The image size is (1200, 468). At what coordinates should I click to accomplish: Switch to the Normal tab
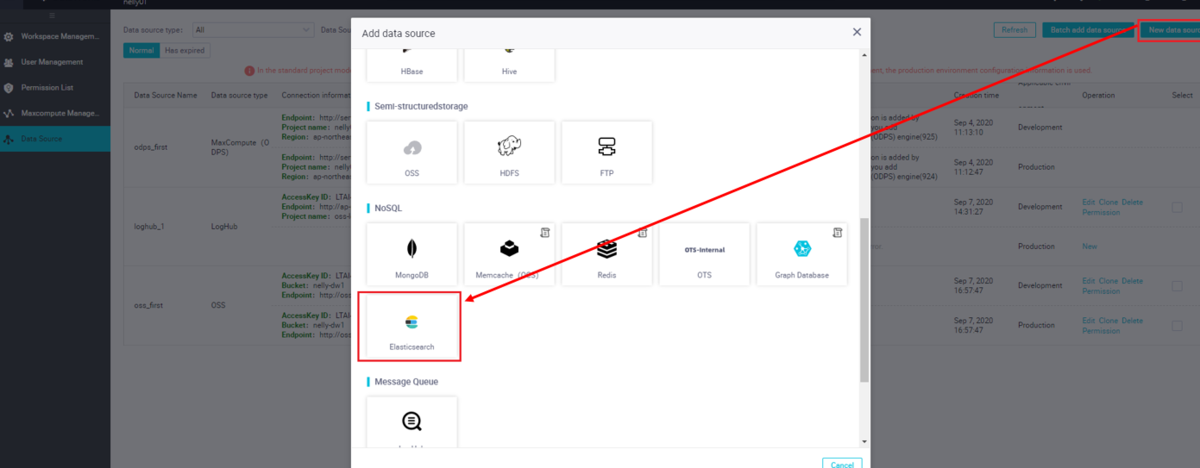click(x=141, y=50)
